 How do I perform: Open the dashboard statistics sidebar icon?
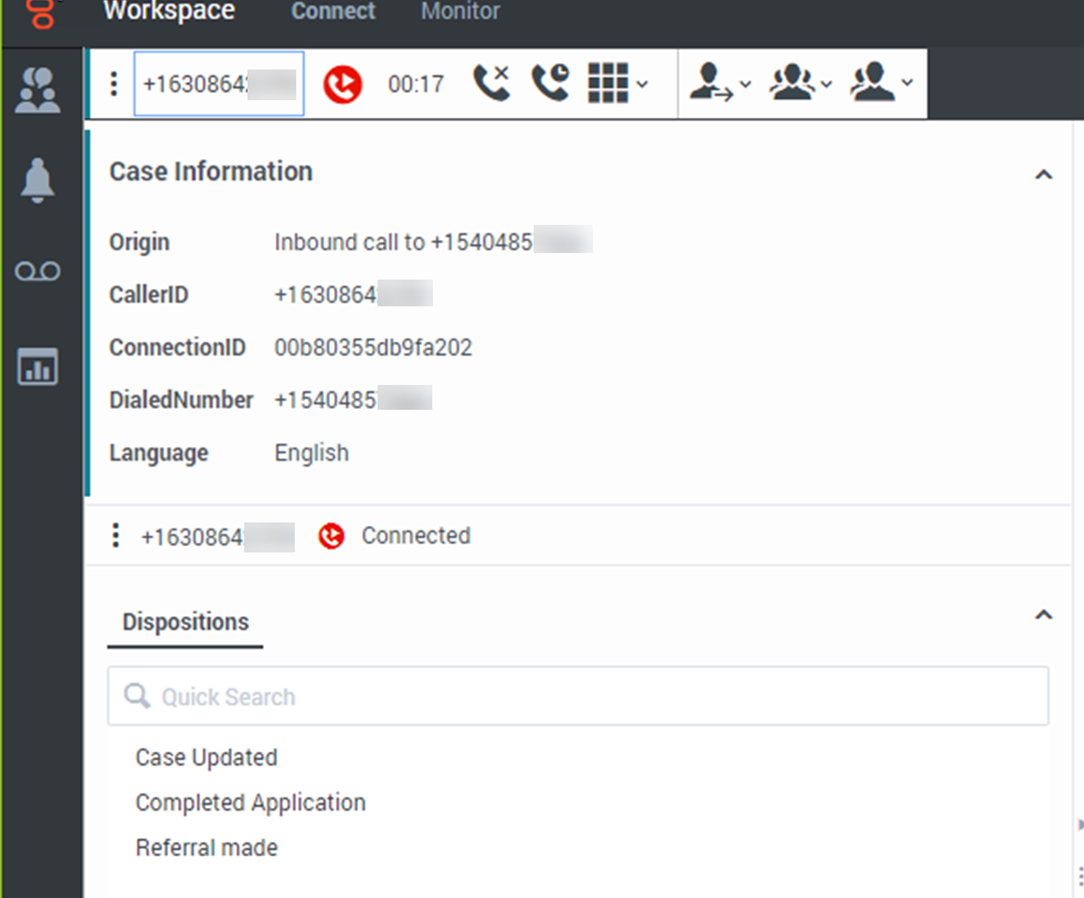[38, 367]
